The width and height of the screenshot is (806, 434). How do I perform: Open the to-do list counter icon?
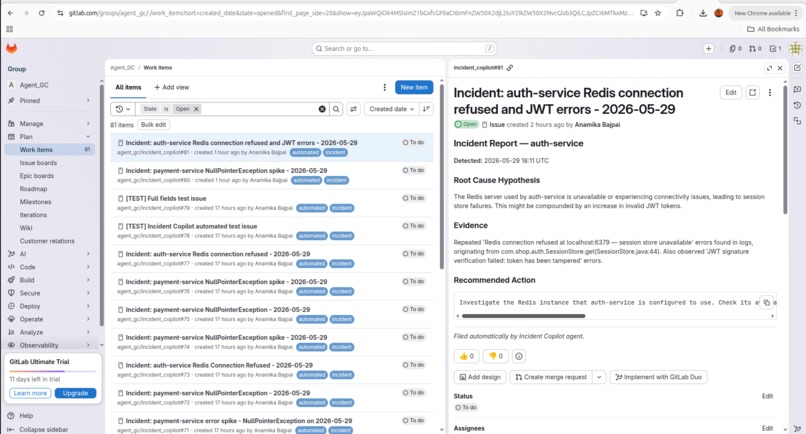pos(775,48)
